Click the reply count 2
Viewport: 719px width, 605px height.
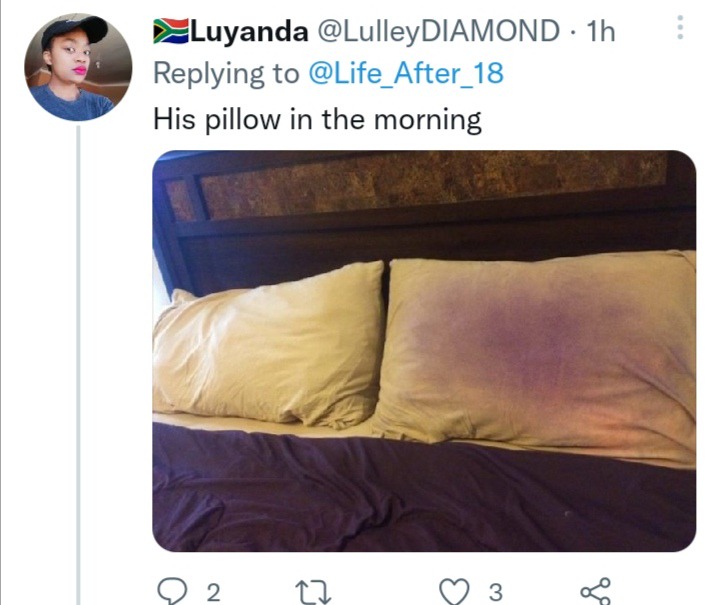213,592
